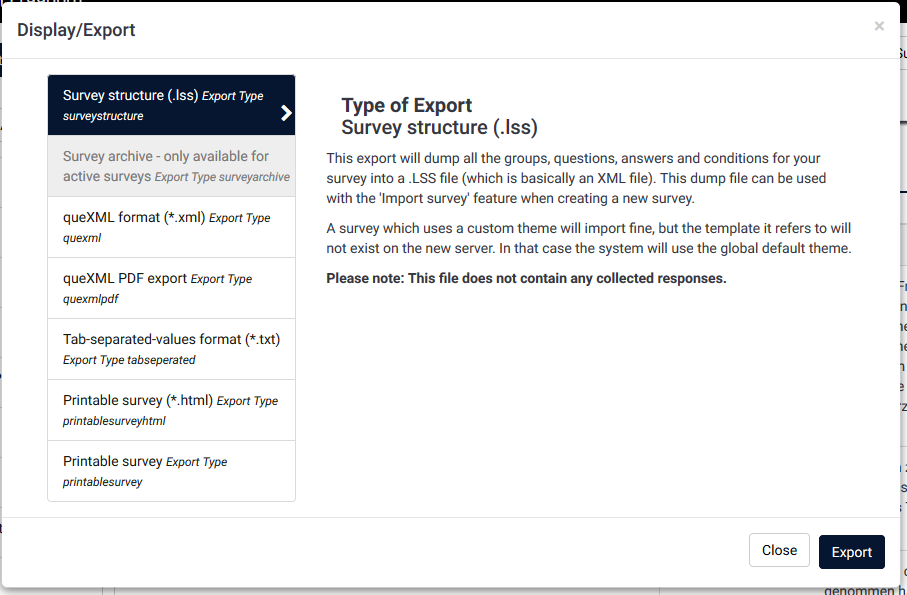Click the white Close button
The image size is (907, 595).
pos(779,550)
